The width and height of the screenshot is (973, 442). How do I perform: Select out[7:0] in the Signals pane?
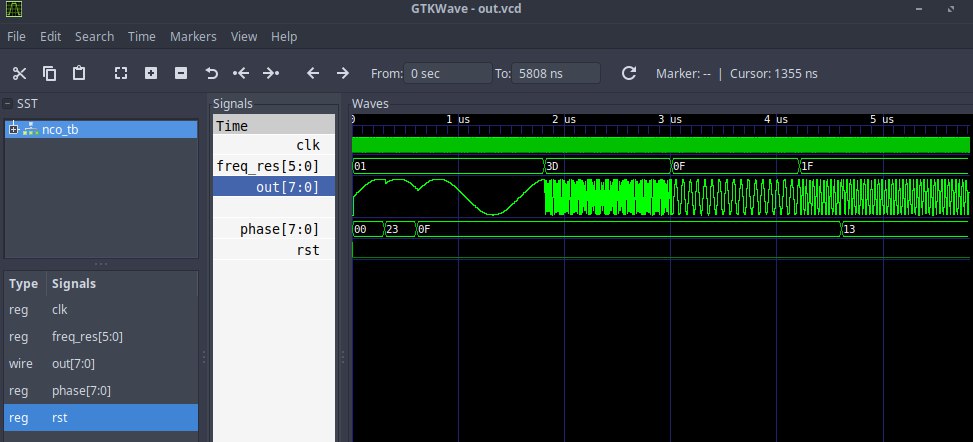pos(274,186)
